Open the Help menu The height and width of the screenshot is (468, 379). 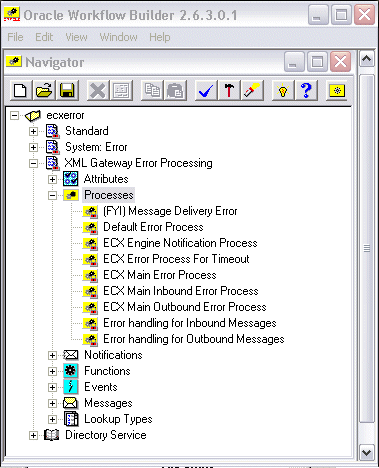[x=160, y=37]
